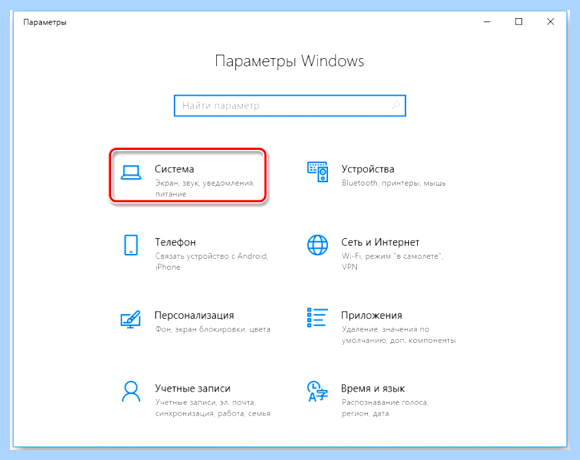Click the Персонализация brush icon

pos(131,319)
